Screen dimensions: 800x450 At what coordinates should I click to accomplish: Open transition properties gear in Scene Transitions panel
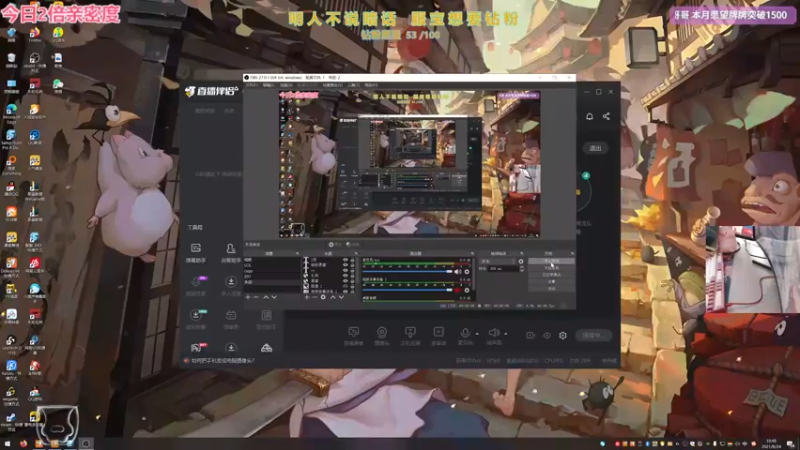(521, 261)
